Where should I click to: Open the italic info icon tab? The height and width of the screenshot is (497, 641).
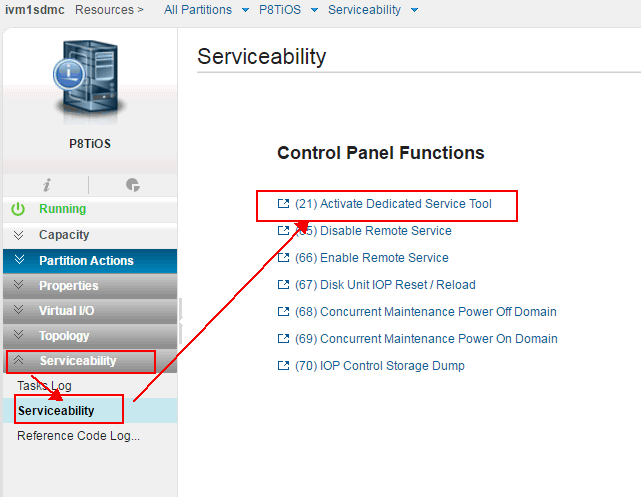tap(46, 185)
